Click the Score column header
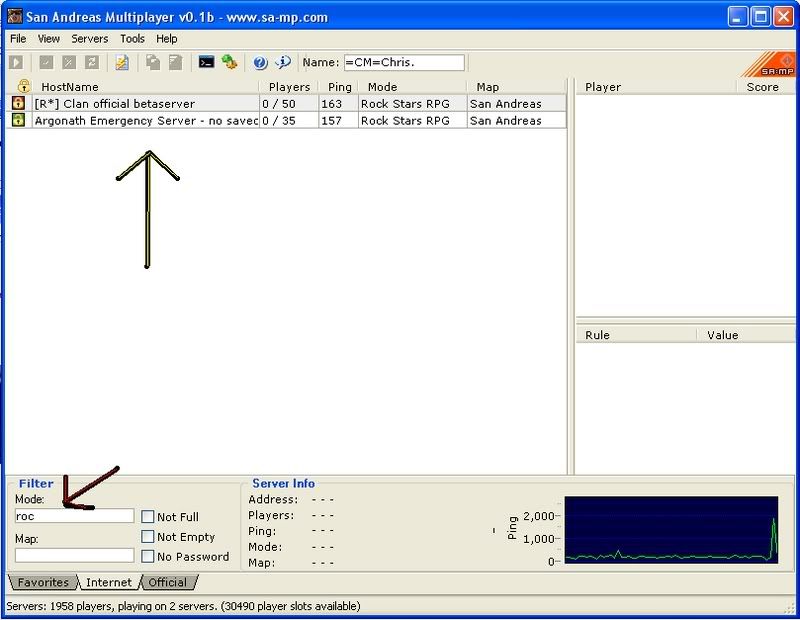This screenshot has width=800, height=620. point(766,87)
